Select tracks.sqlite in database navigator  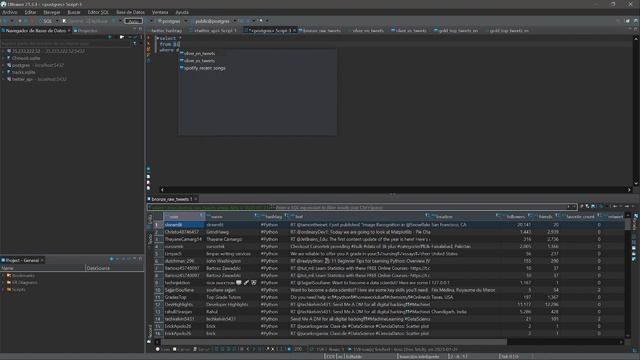23,72
